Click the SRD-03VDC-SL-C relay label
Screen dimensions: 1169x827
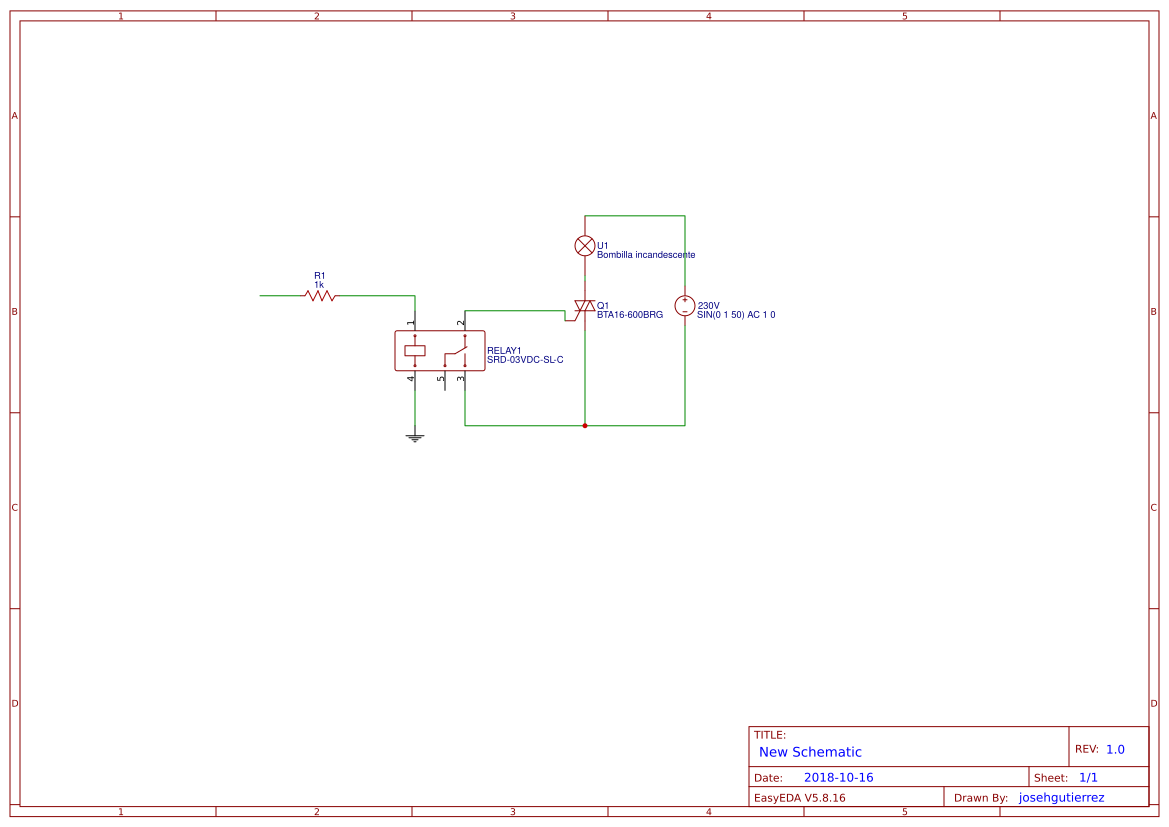point(524,358)
